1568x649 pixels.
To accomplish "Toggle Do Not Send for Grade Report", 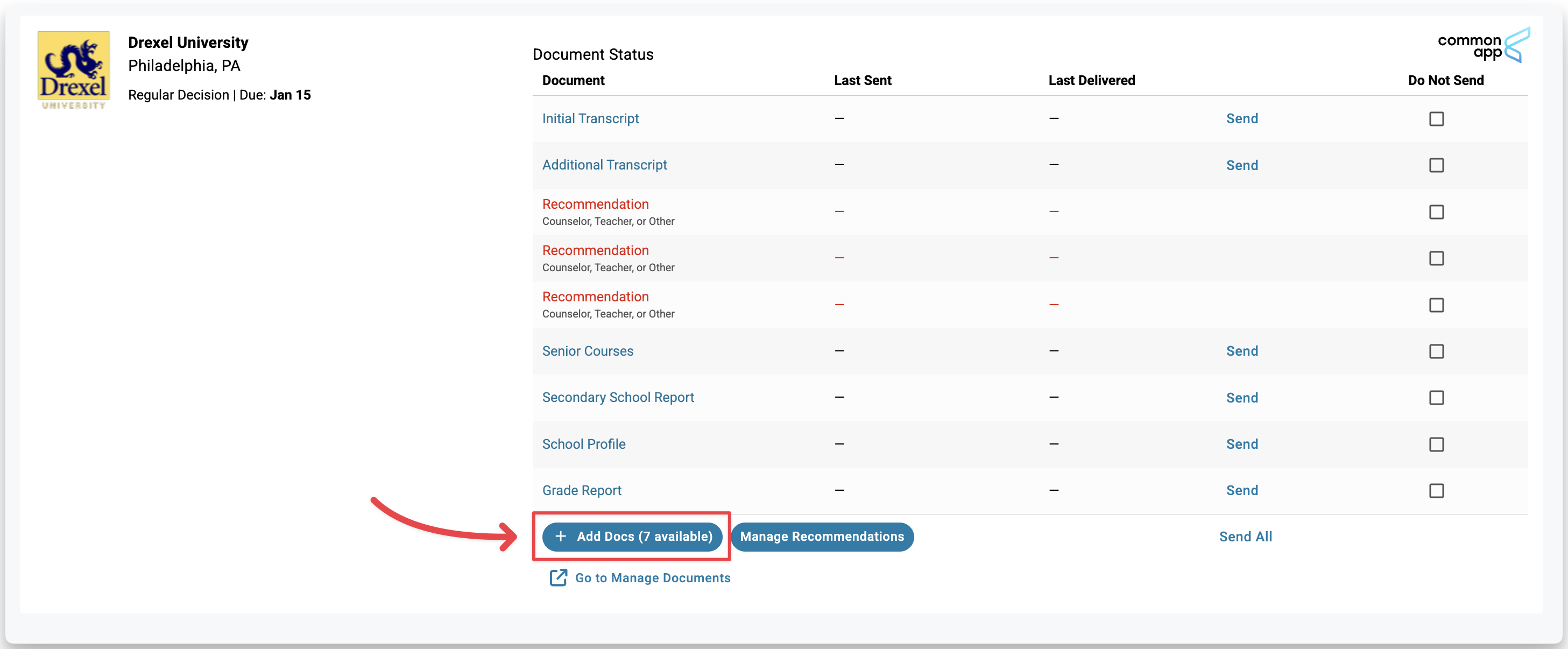I will click(x=1436, y=490).
